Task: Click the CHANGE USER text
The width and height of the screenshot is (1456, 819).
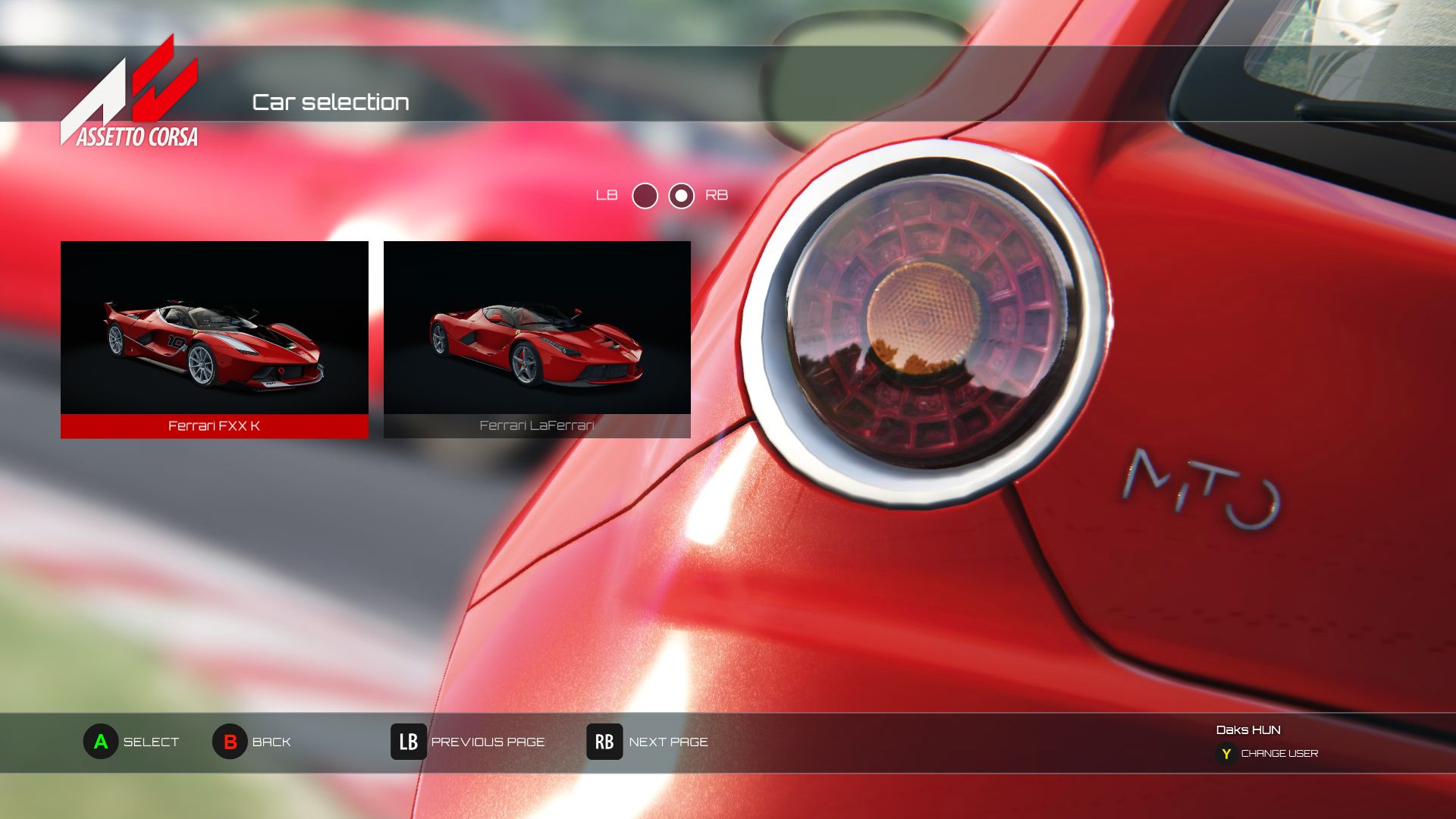Action: (1279, 754)
